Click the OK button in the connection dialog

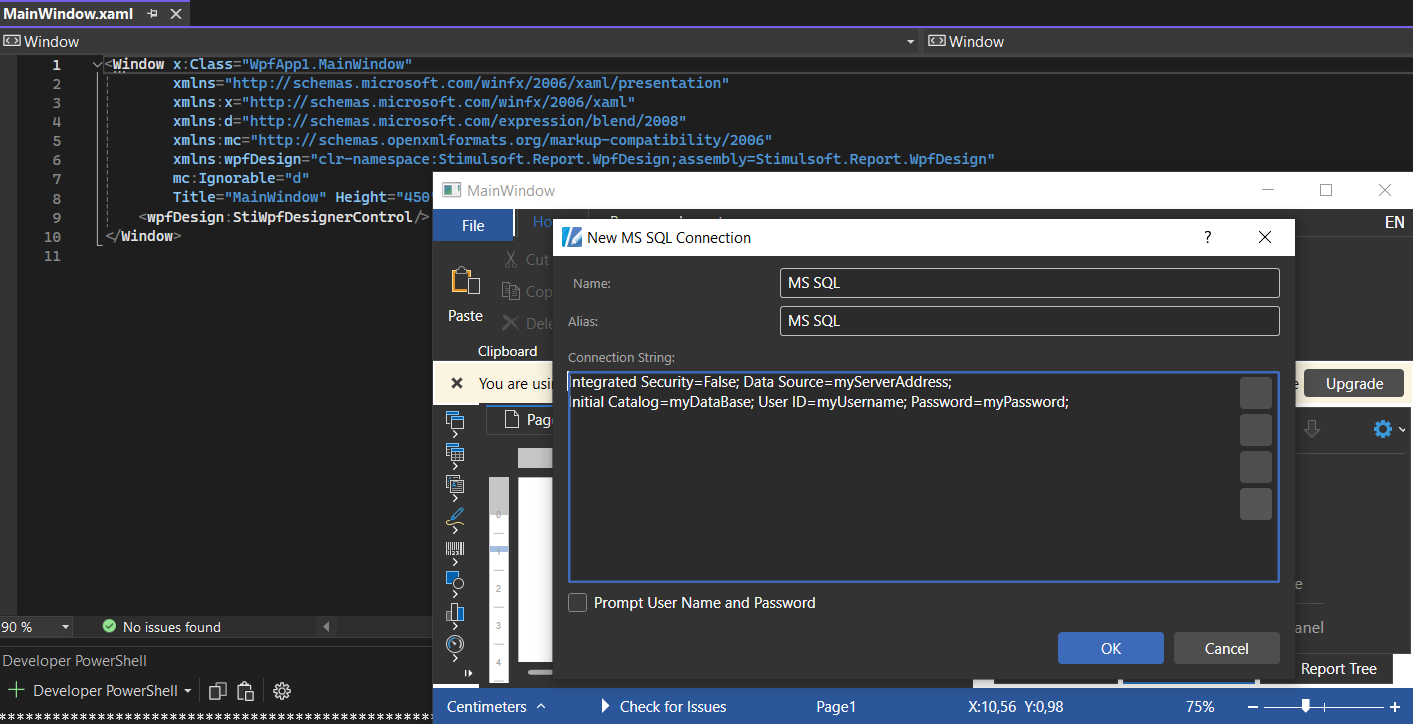coord(1111,648)
